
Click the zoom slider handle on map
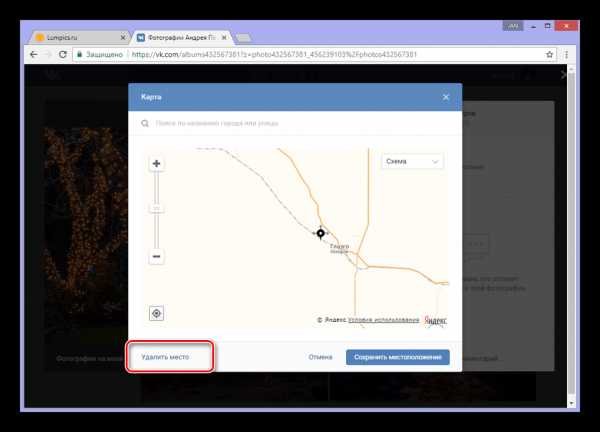pos(156,208)
